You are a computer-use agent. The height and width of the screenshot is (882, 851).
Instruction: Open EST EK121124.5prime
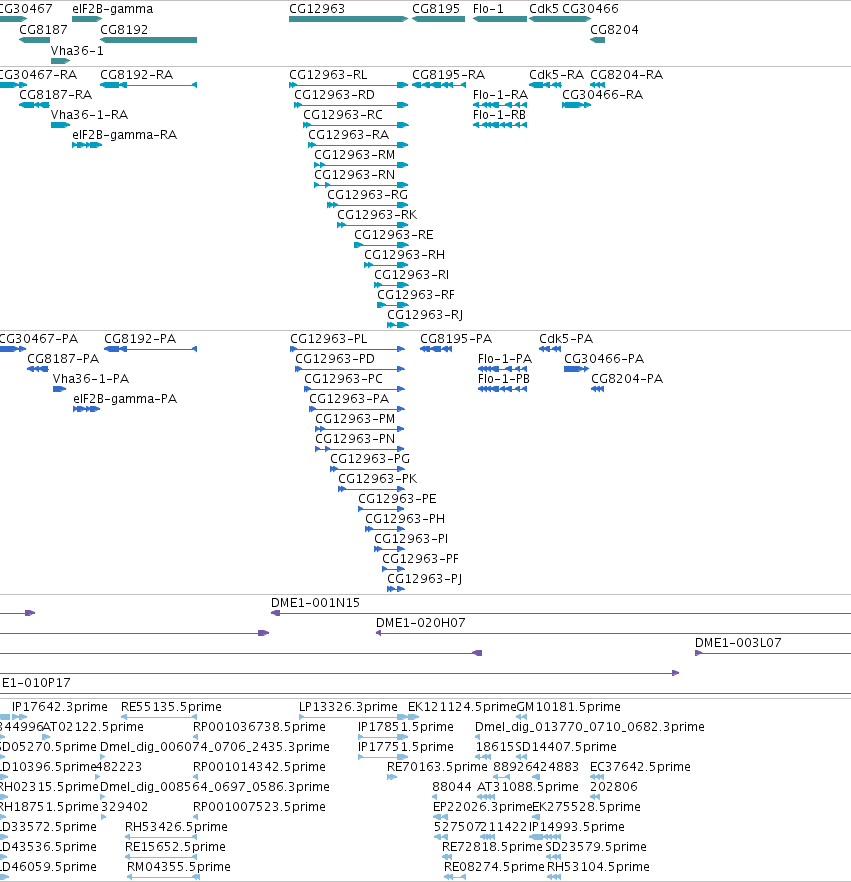tap(462, 707)
